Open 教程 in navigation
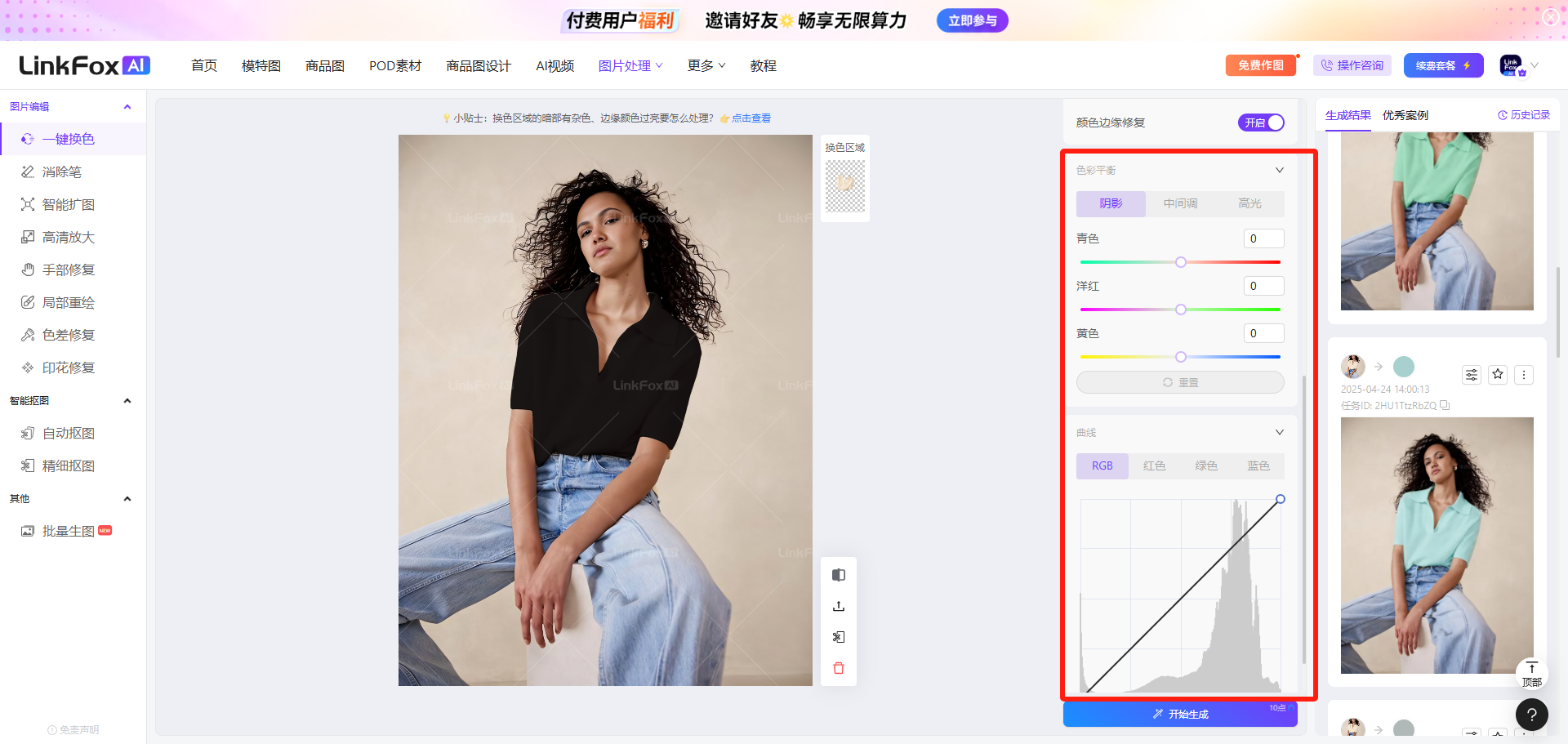This screenshot has height=744, width=1568. (x=764, y=65)
